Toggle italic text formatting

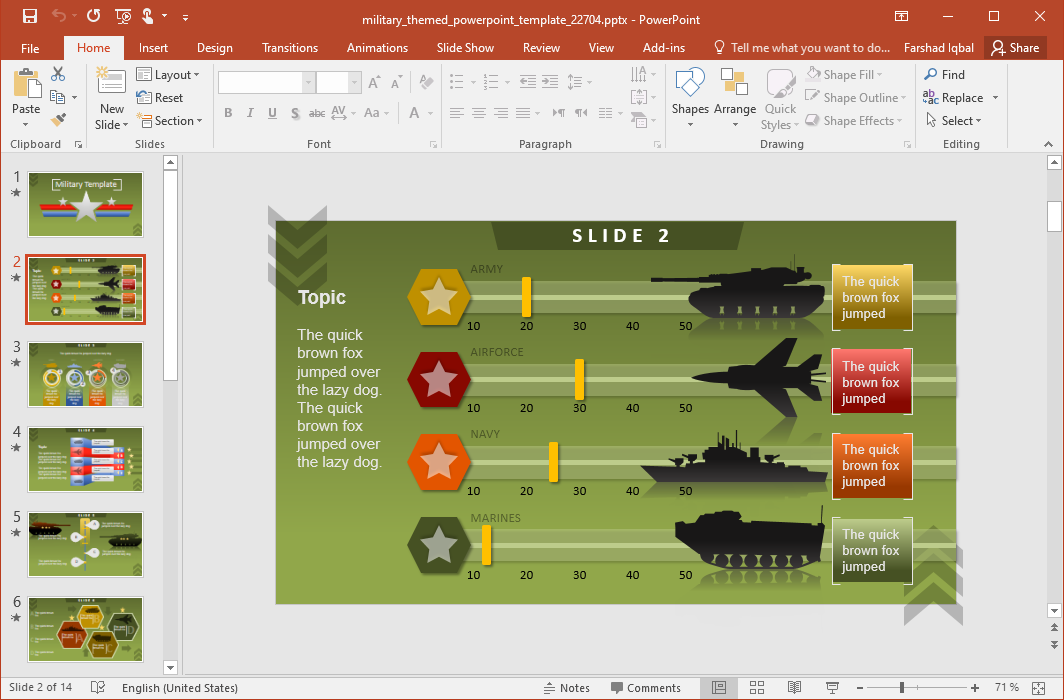coord(249,113)
